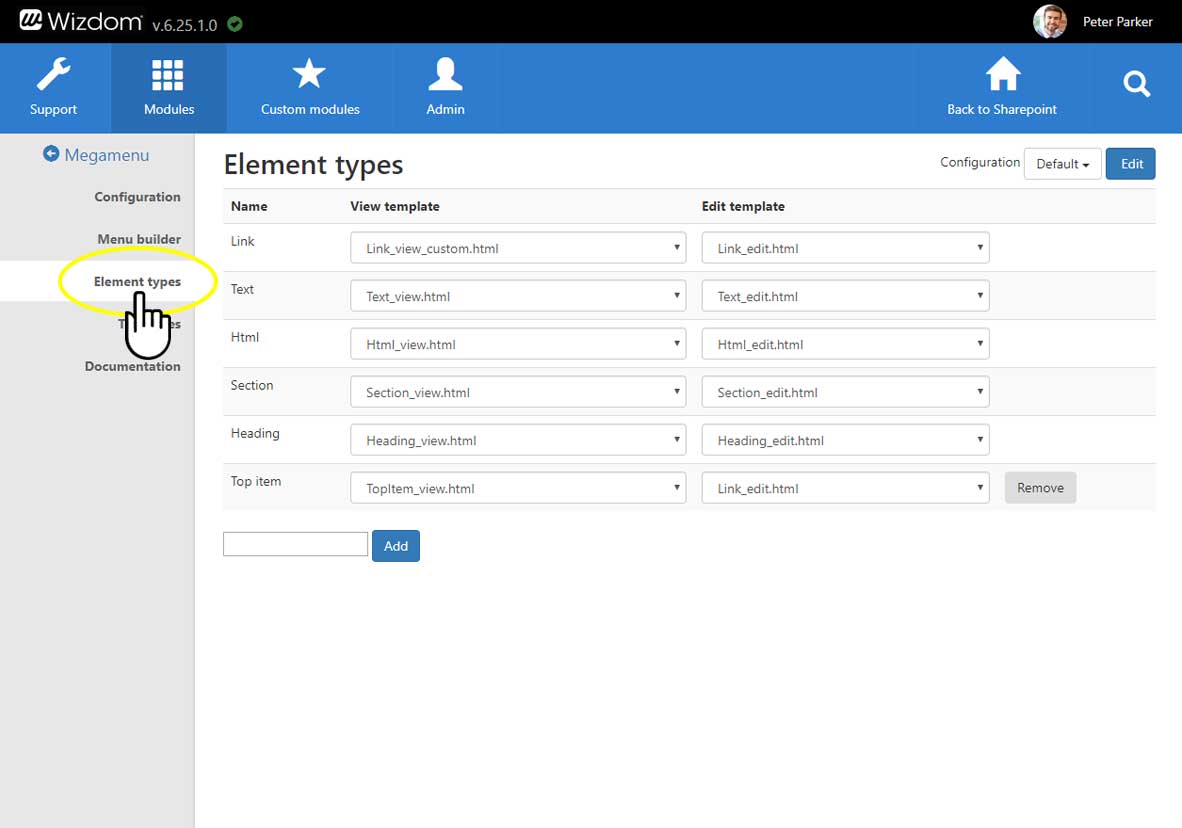Click the Megamenu back arrow icon
Screen dimensions: 1182x828
[x=51, y=154]
